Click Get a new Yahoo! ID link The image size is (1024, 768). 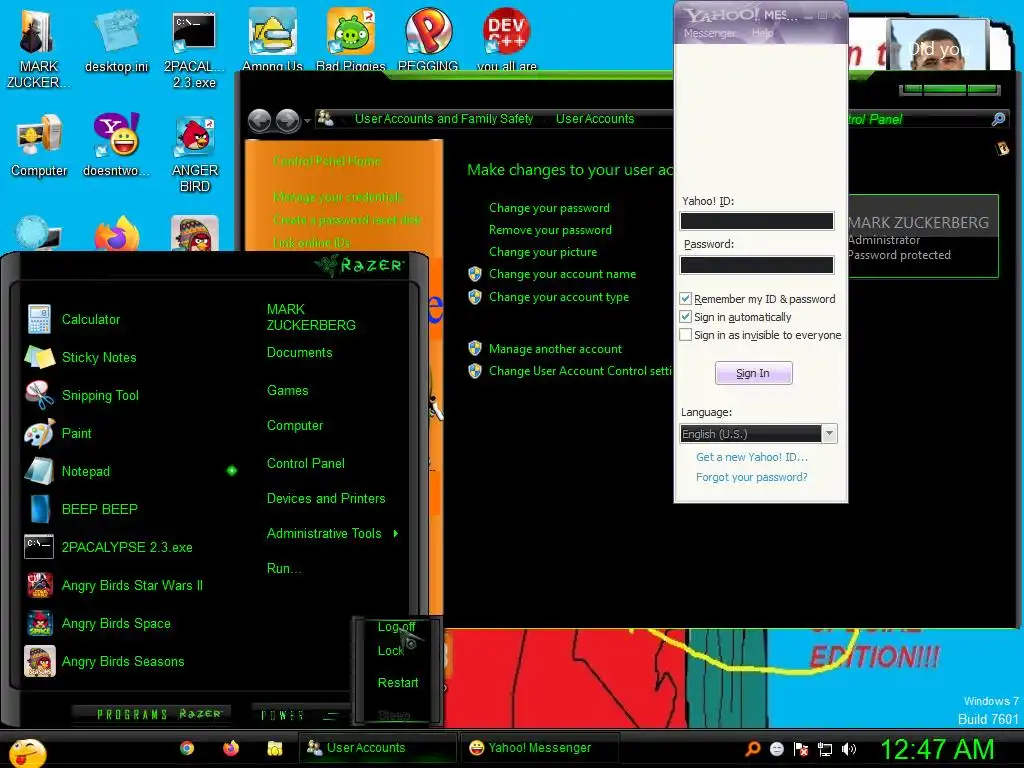[x=752, y=457]
